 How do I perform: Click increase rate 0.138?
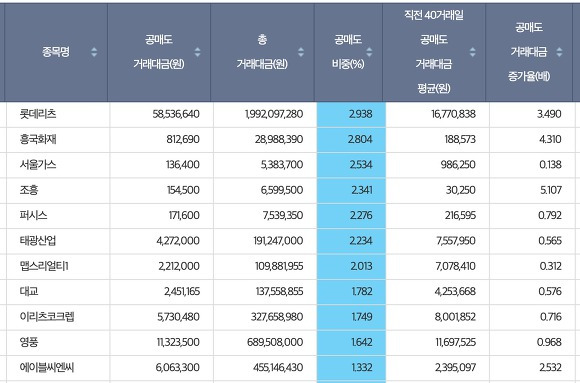[x=550, y=165]
